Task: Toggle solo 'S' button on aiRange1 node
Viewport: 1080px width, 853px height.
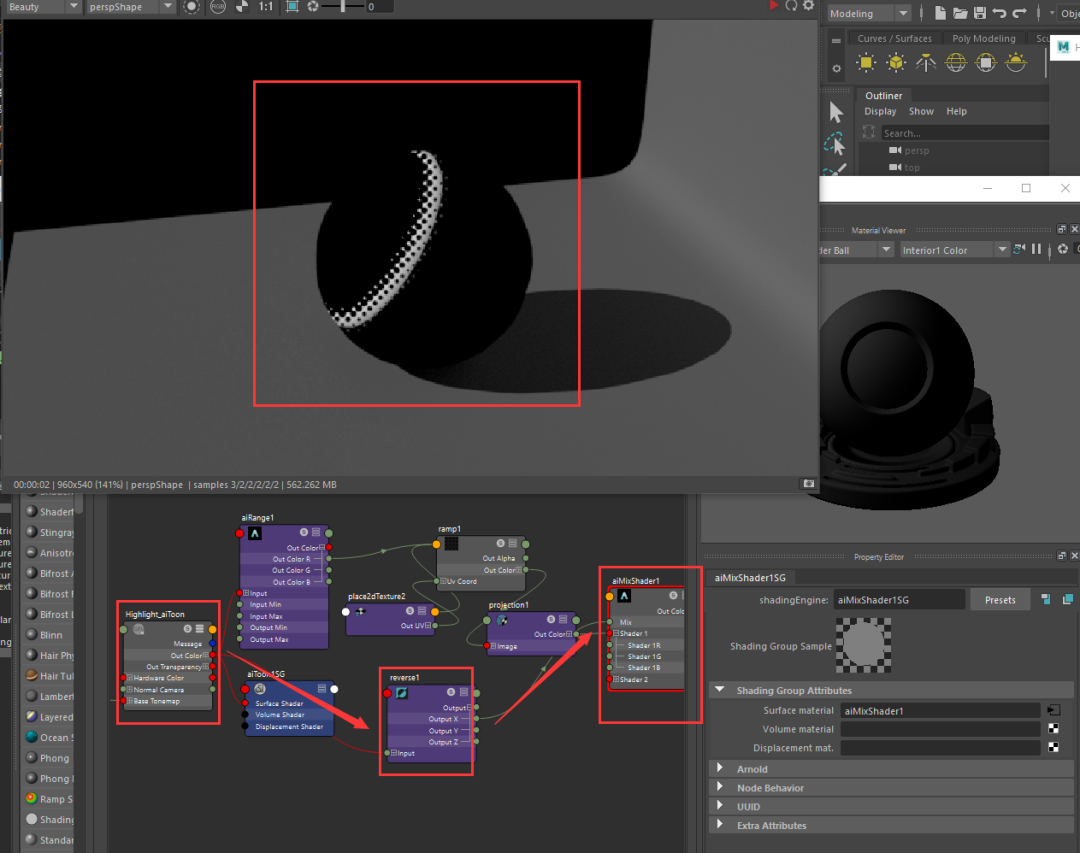Action: click(x=304, y=533)
